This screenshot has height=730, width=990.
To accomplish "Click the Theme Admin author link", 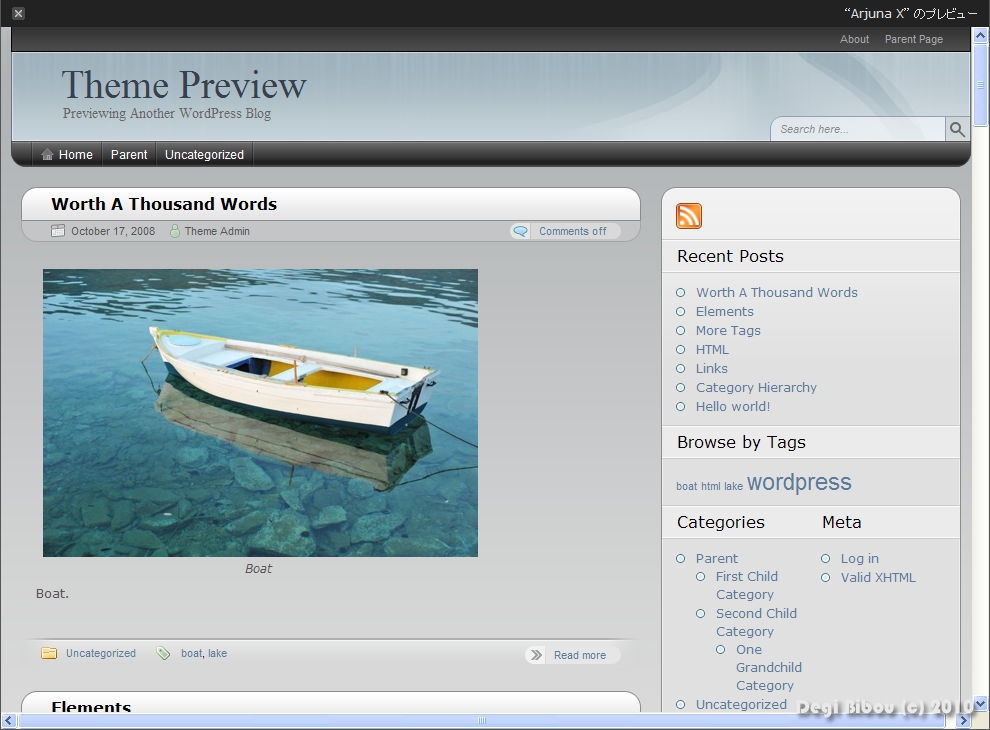I will coord(217,231).
